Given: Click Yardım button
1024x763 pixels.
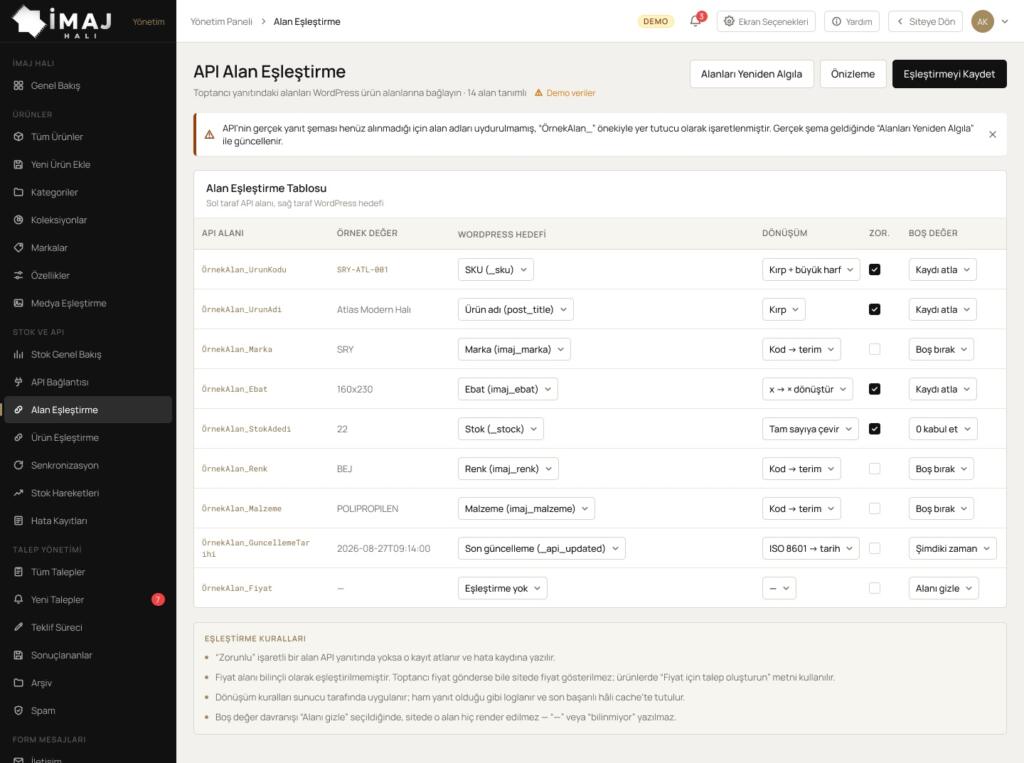Looking at the screenshot, I should point(852,22).
